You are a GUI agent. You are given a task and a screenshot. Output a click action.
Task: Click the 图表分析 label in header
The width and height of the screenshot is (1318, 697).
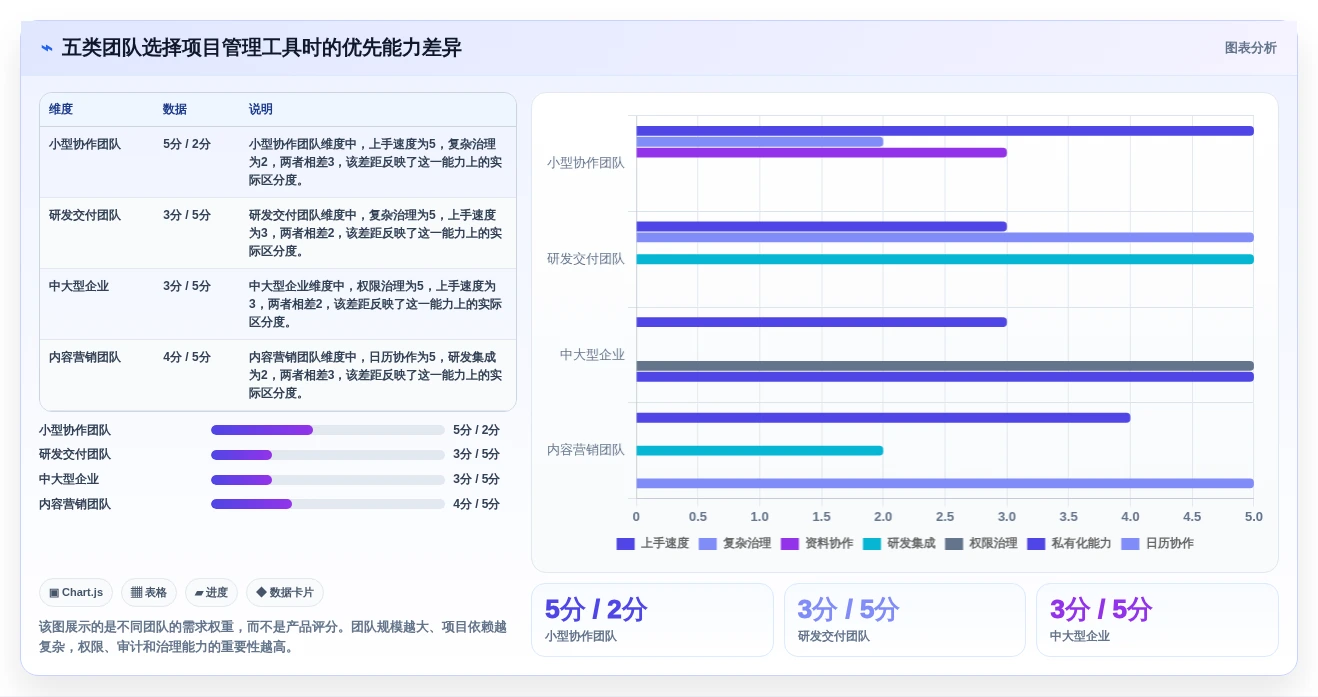[1250, 48]
